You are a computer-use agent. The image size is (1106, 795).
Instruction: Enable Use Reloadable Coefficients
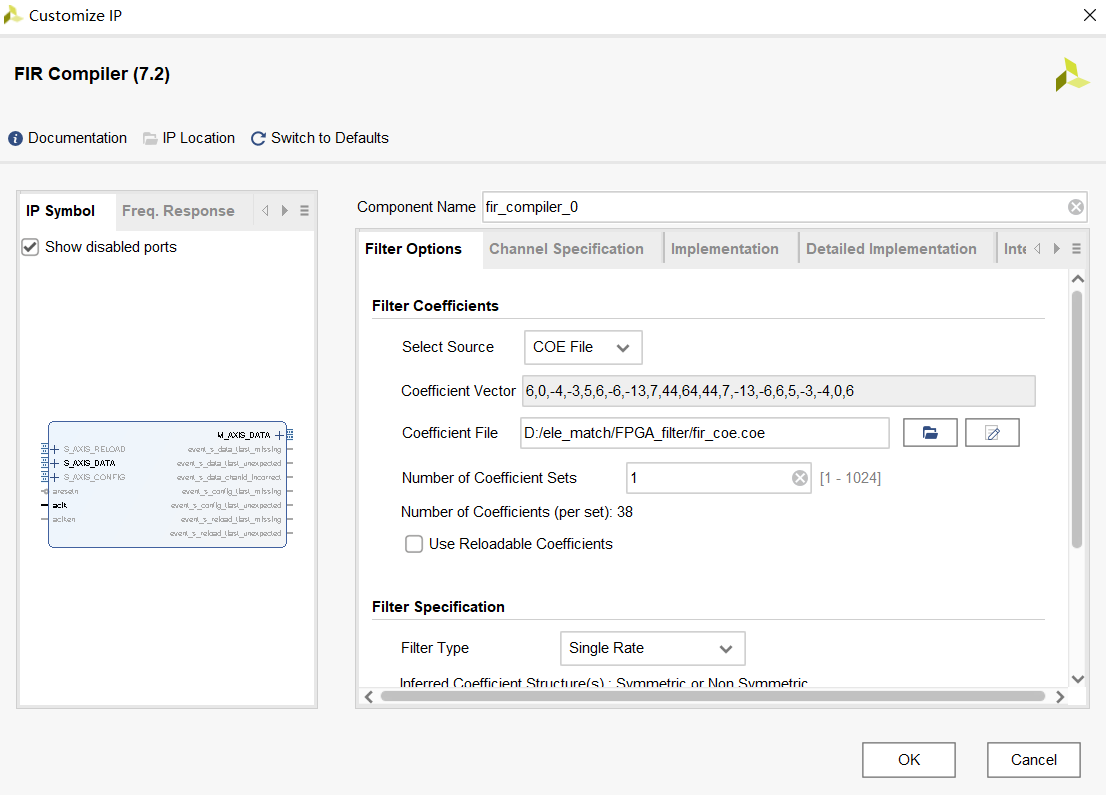click(414, 544)
